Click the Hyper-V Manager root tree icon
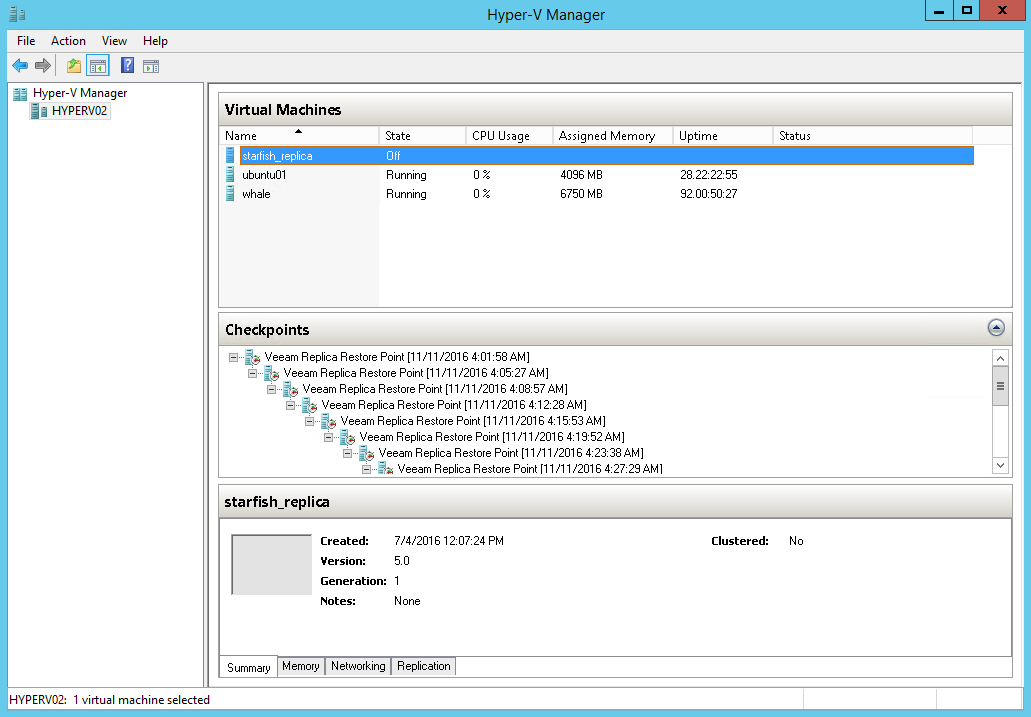The height and width of the screenshot is (717, 1031). (20, 93)
